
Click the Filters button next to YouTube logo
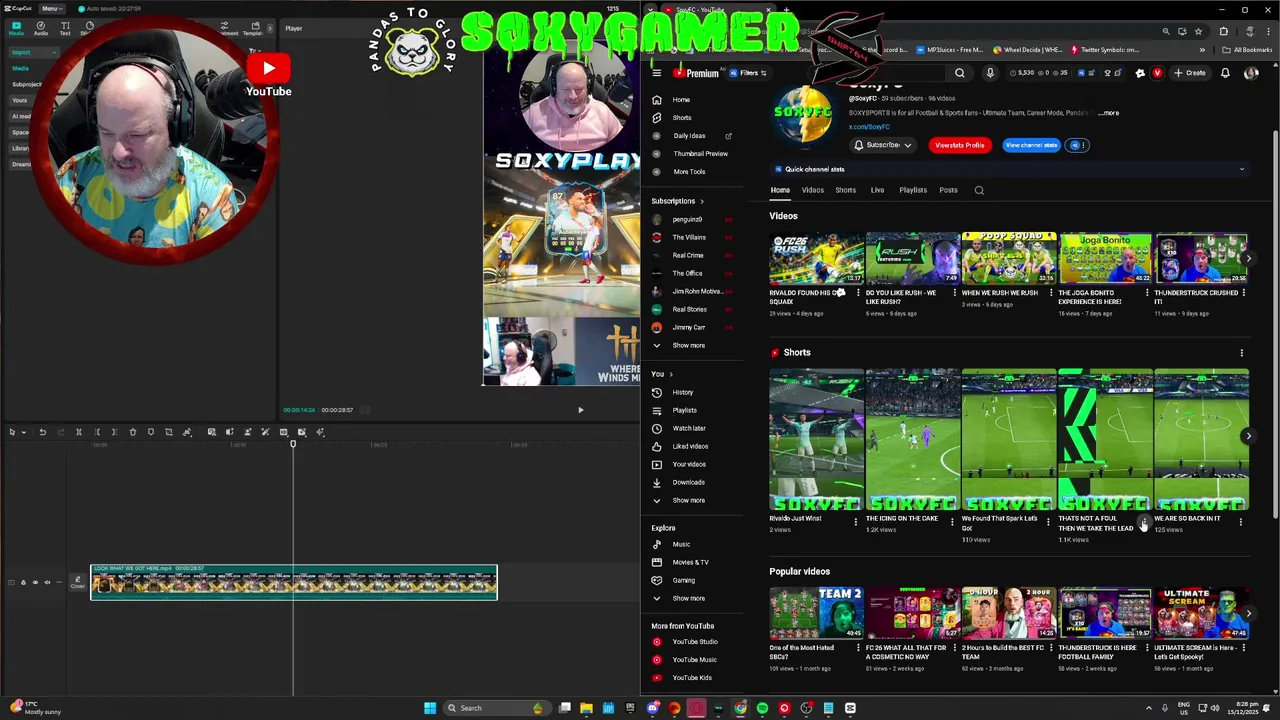click(748, 73)
